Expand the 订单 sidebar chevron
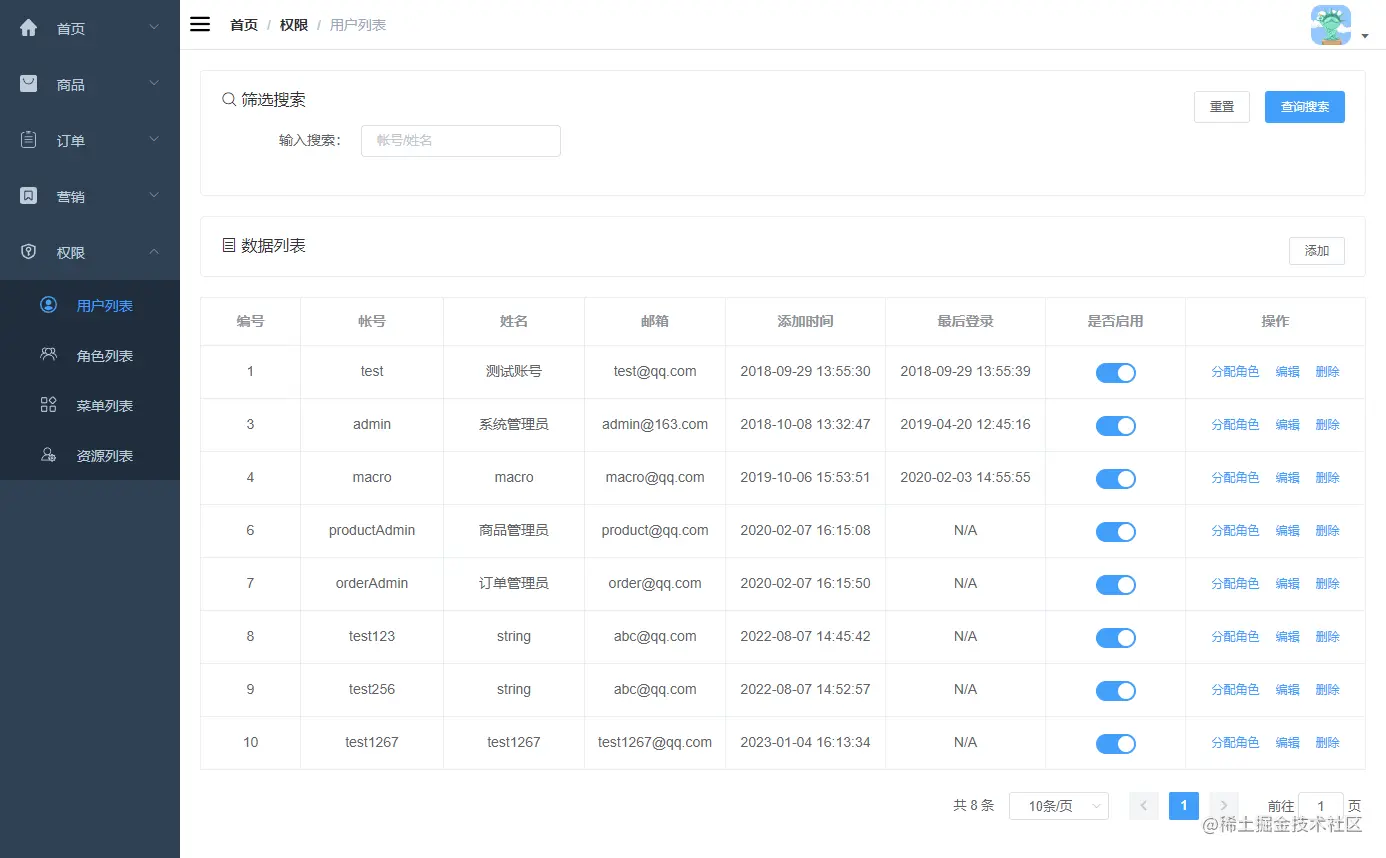1386x858 pixels. 154,139
